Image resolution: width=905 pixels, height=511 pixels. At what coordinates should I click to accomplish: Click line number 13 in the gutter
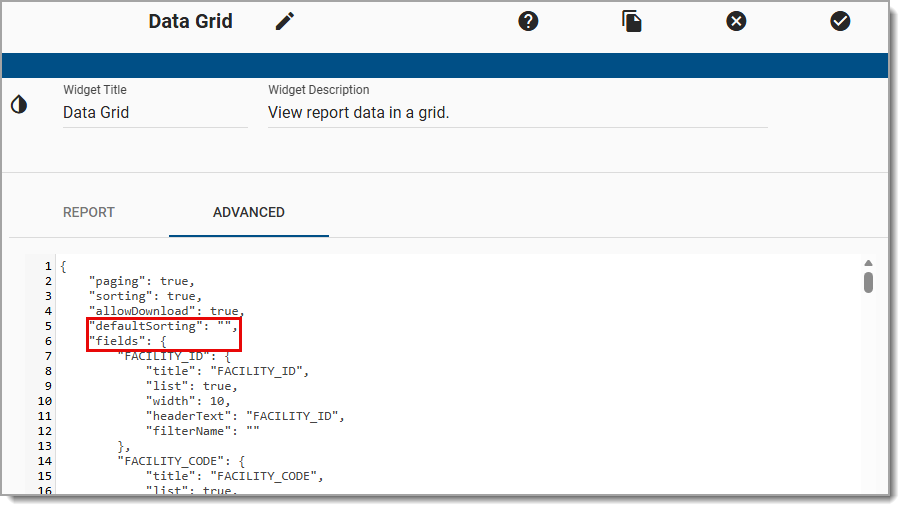point(45,446)
